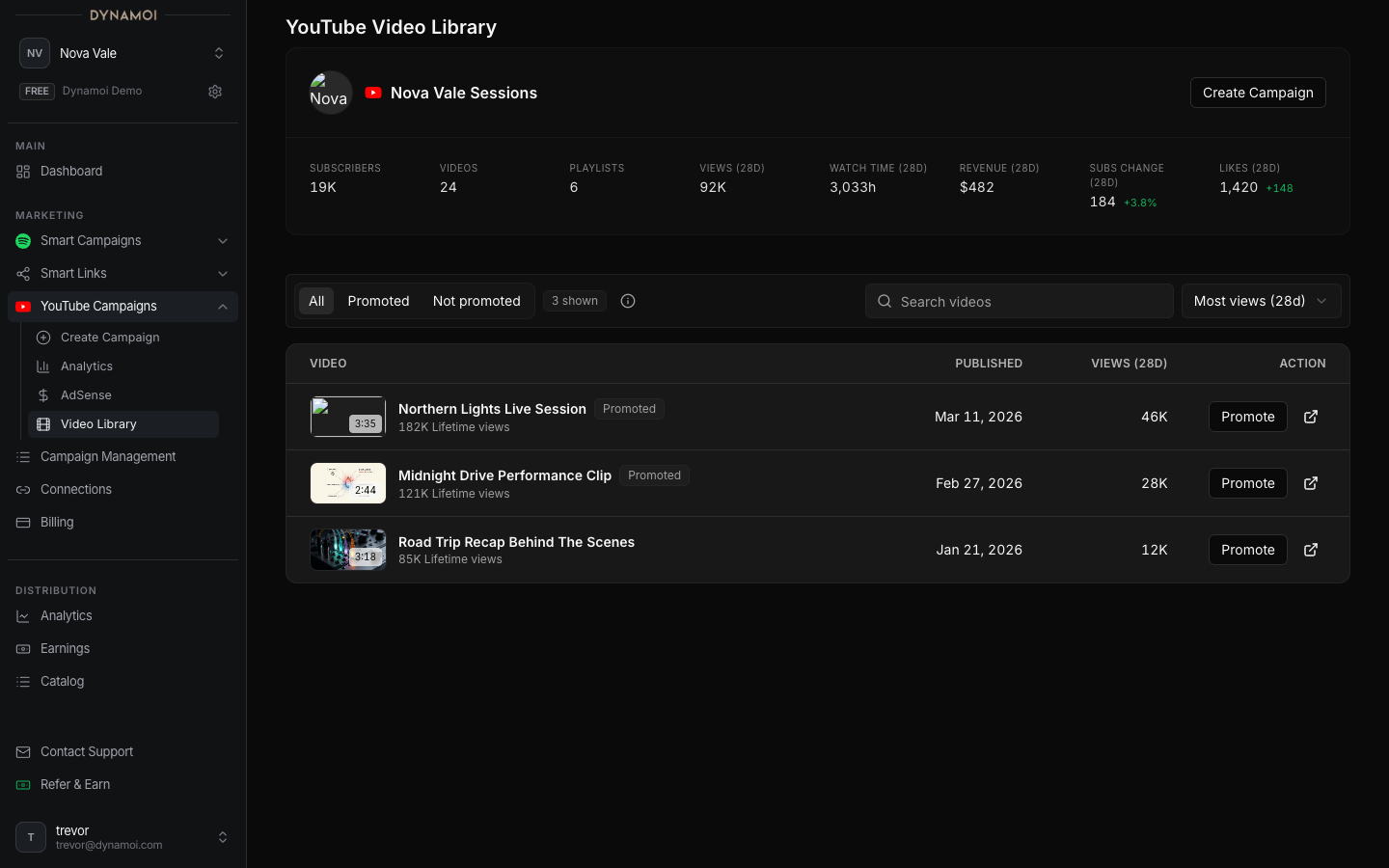Click Road Trip Recap thumbnail
Image resolution: width=1389 pixels, height=868 pixels.
[348, 550]
